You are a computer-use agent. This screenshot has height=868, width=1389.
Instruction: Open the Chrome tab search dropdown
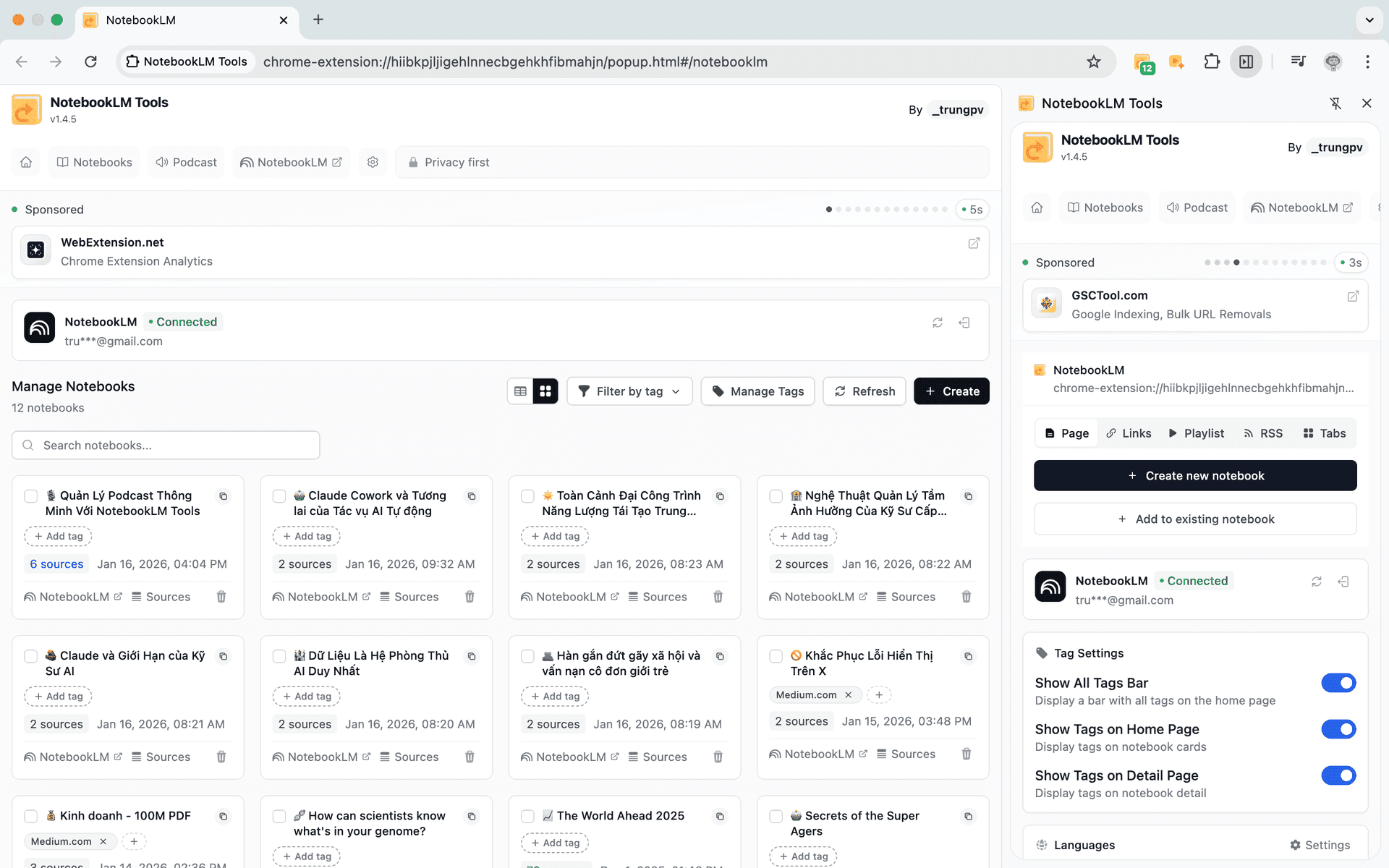point(1369,20)
